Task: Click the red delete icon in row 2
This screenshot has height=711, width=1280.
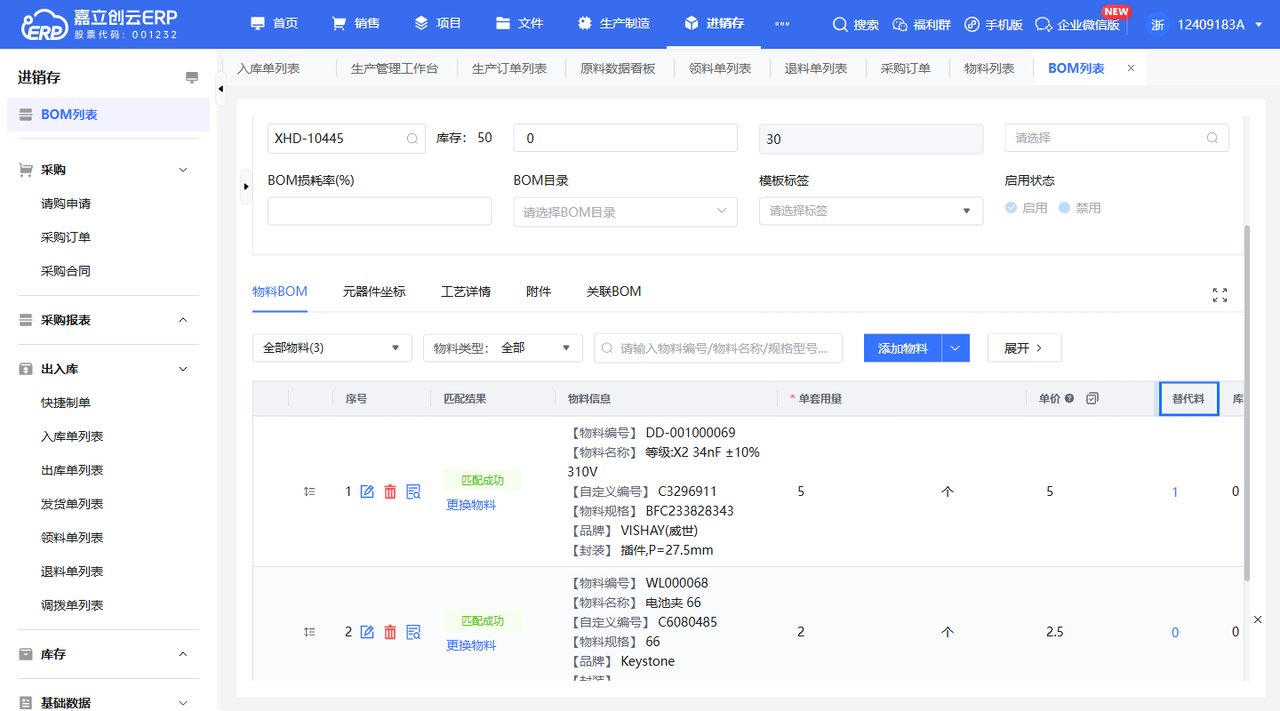Action: 390,632
